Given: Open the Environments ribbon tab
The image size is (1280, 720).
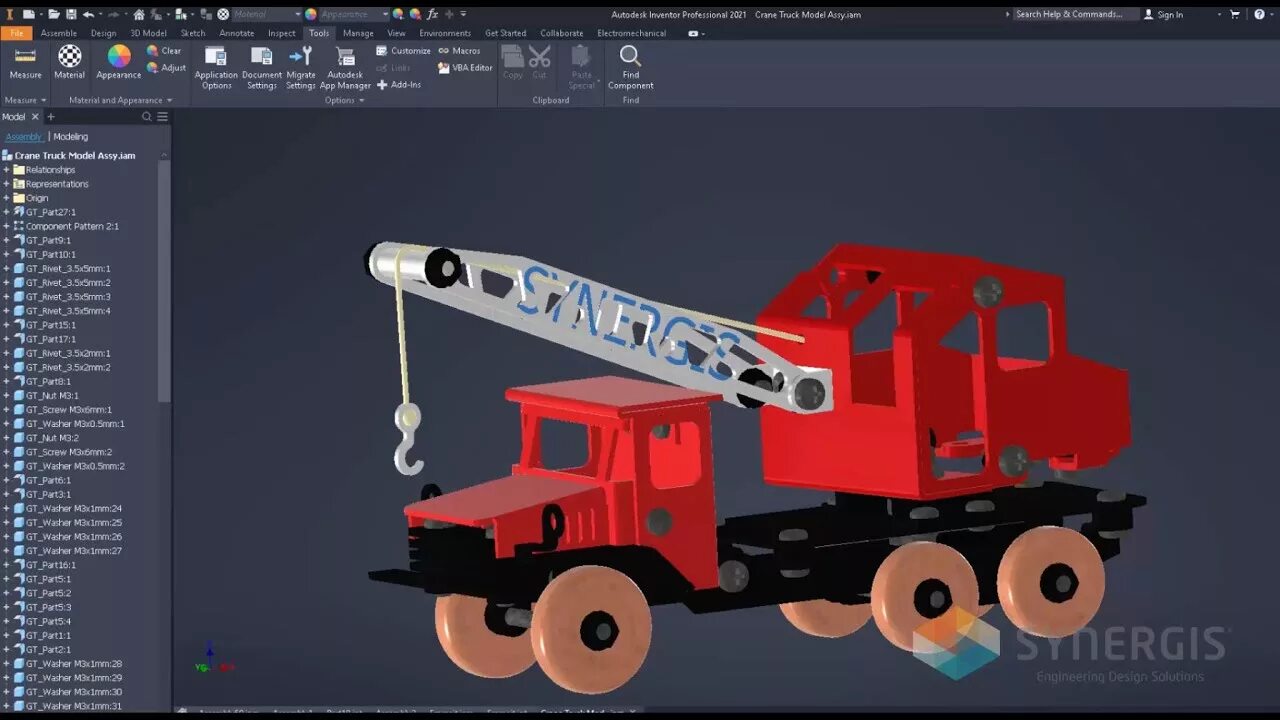Looking at the screenshot, I should pyautogui.click(x=445, y=33).
